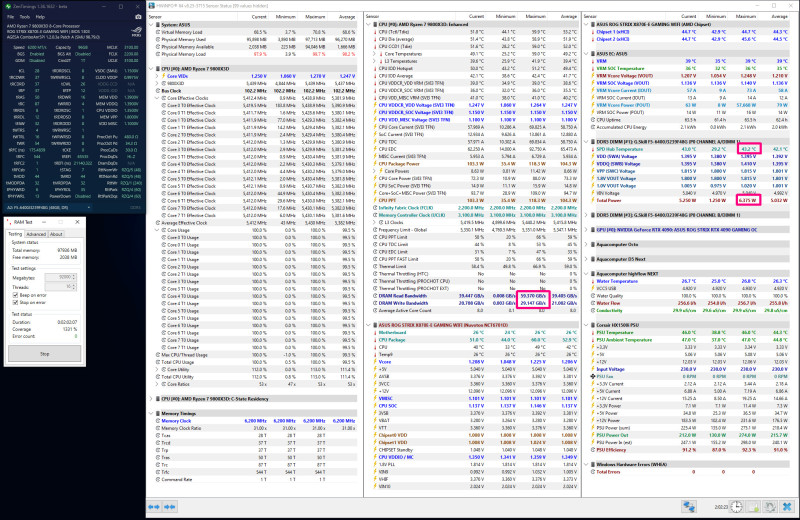Select Physical Memory Load row
Screen dimensions: 800x520
[255, 54]
